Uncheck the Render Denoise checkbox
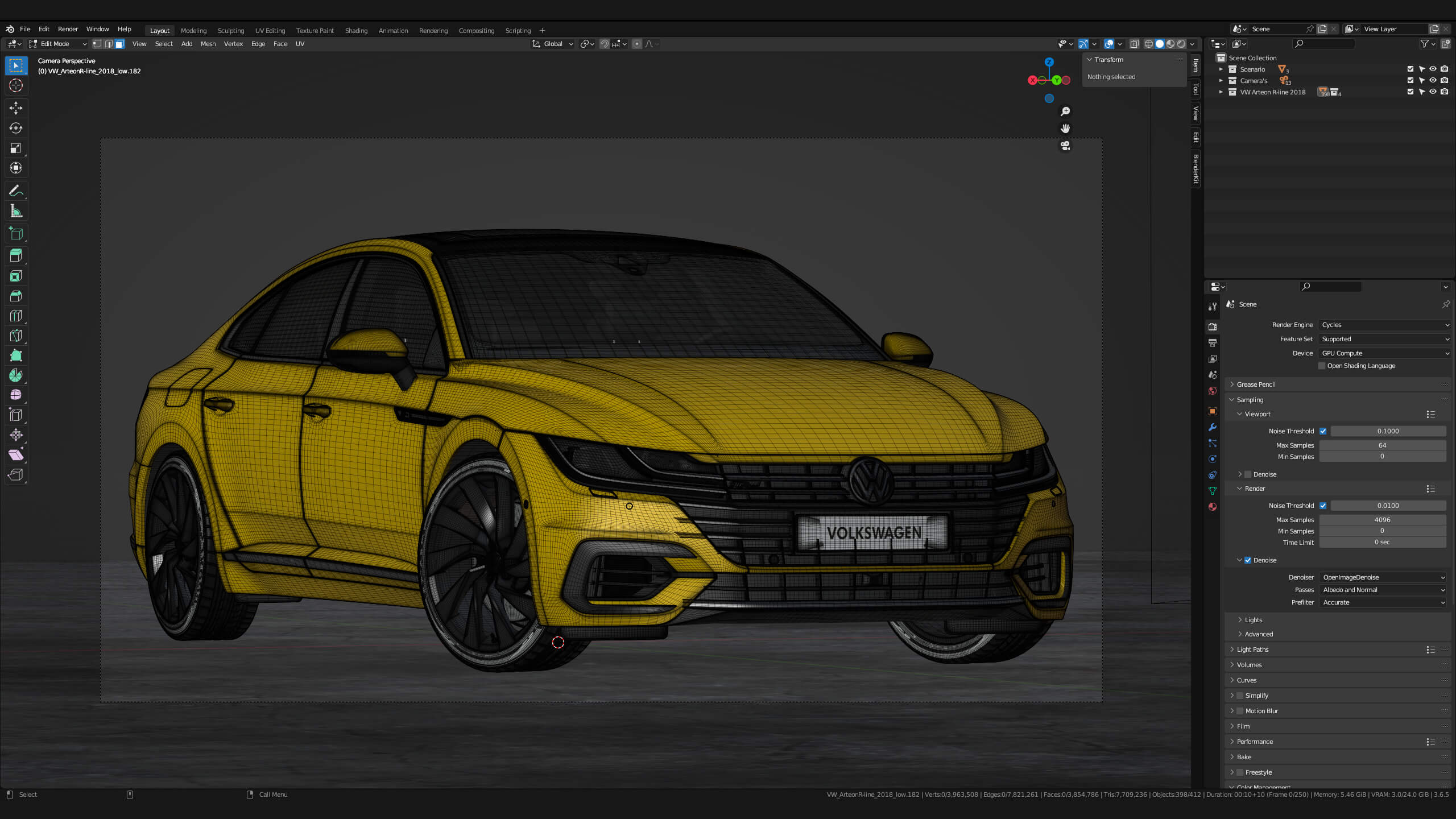Screen dimensions: 1456x819 (x=1248, y=560)
